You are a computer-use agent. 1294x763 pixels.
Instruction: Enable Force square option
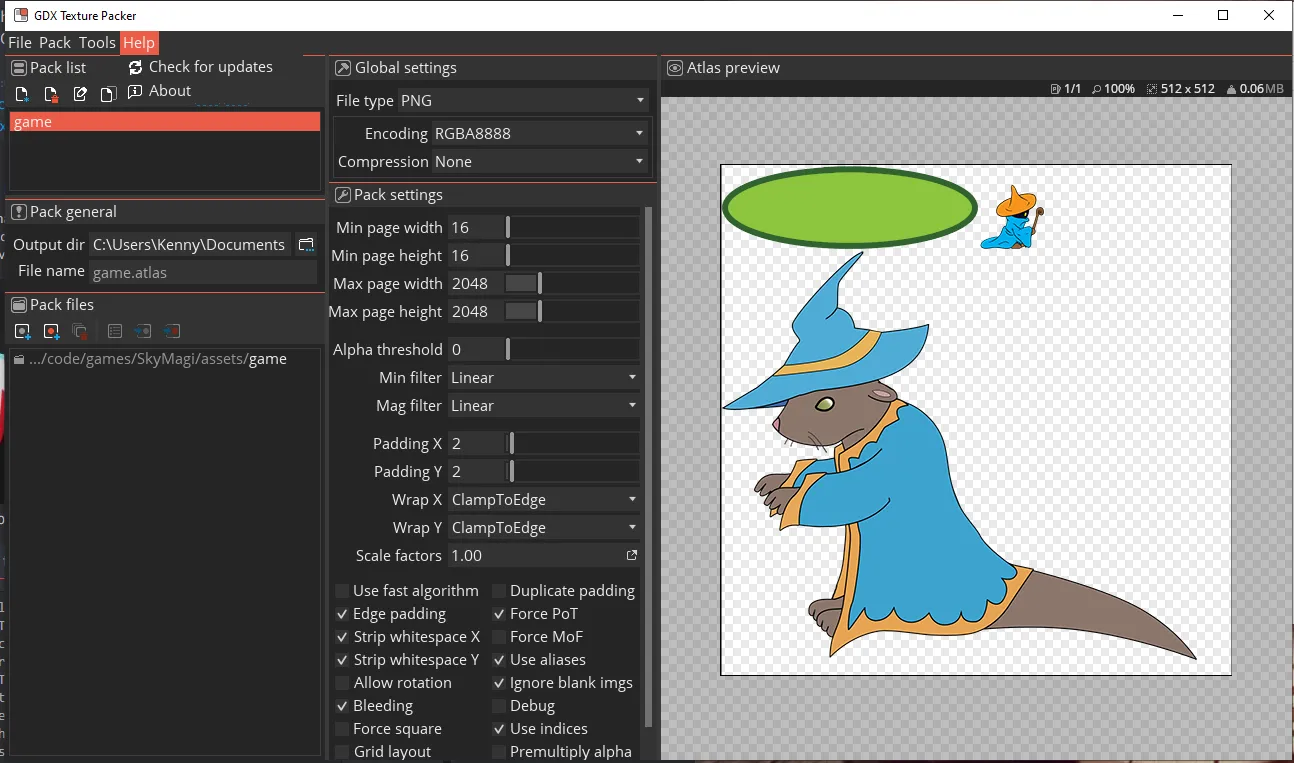click(x=342, y=729)
